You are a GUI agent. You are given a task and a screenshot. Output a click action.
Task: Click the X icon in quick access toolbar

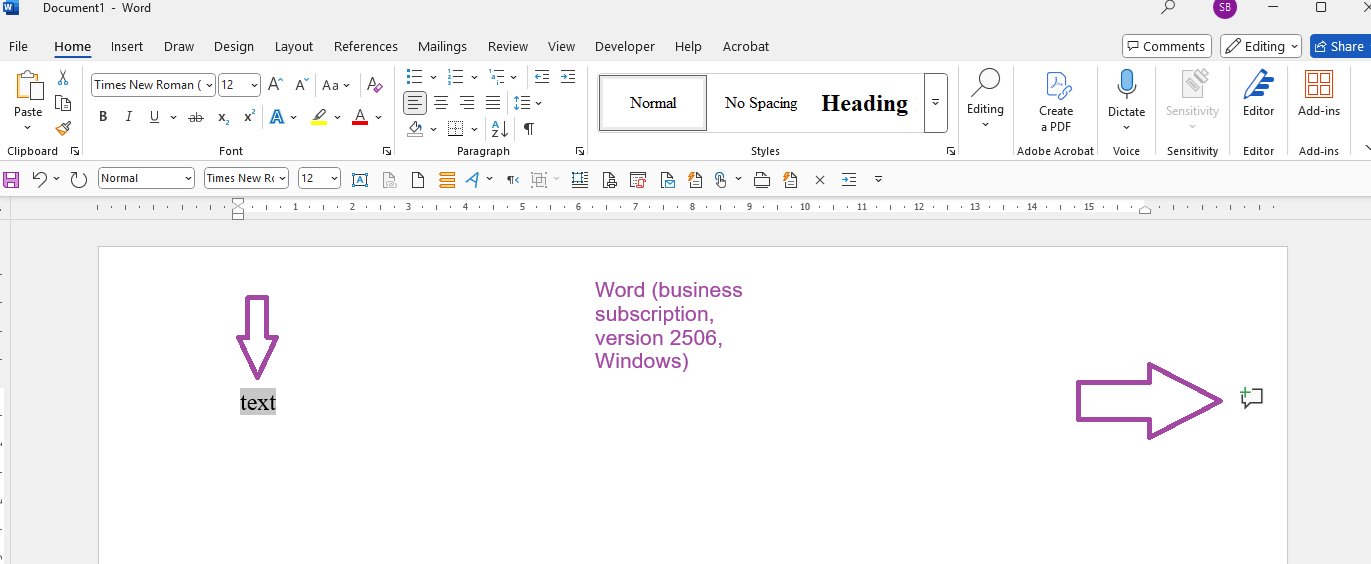point(820,180)
